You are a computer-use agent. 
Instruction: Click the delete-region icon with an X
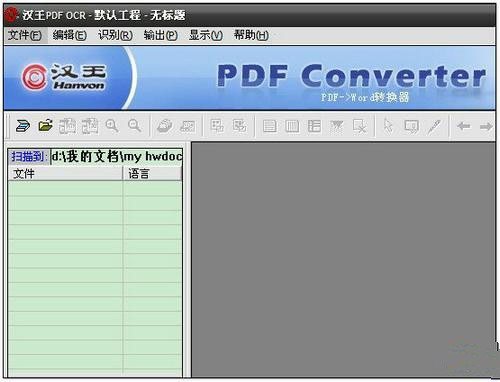pyautogui.click(x=360, y=126)
